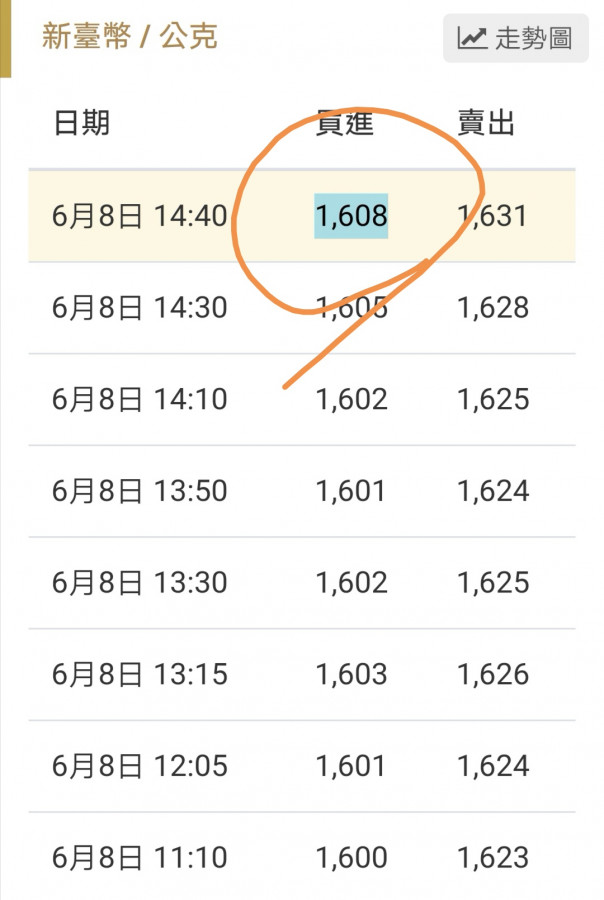The height and width of the screenshot is (900, 604).
Task: Select the 6月8日 14:30 row date
Action: pos(140,308)
